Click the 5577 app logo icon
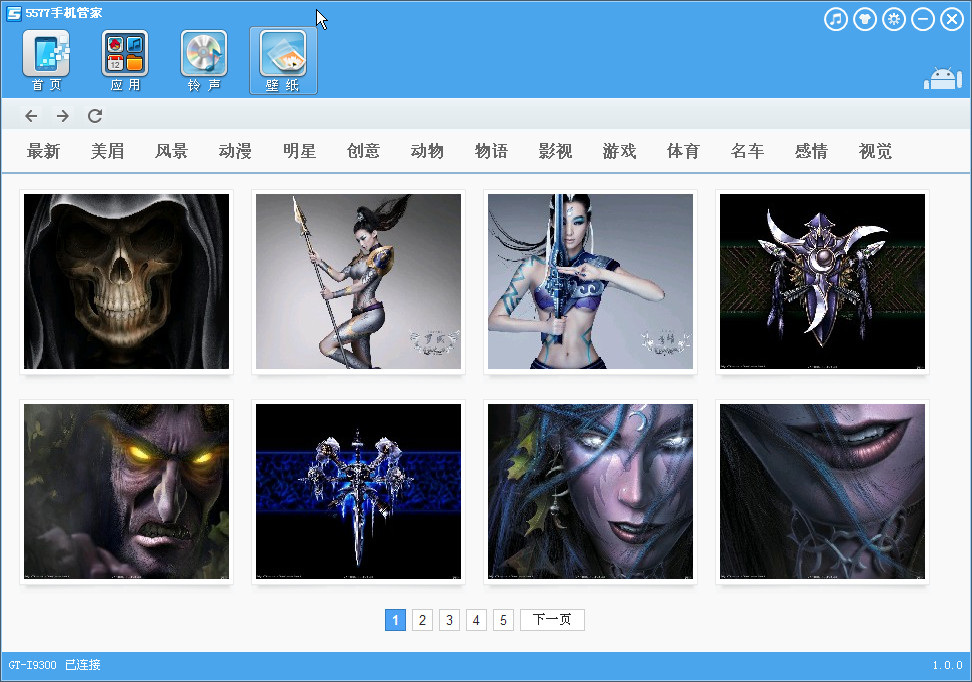This screenshot has height=682, width=972. click(14, 14)
